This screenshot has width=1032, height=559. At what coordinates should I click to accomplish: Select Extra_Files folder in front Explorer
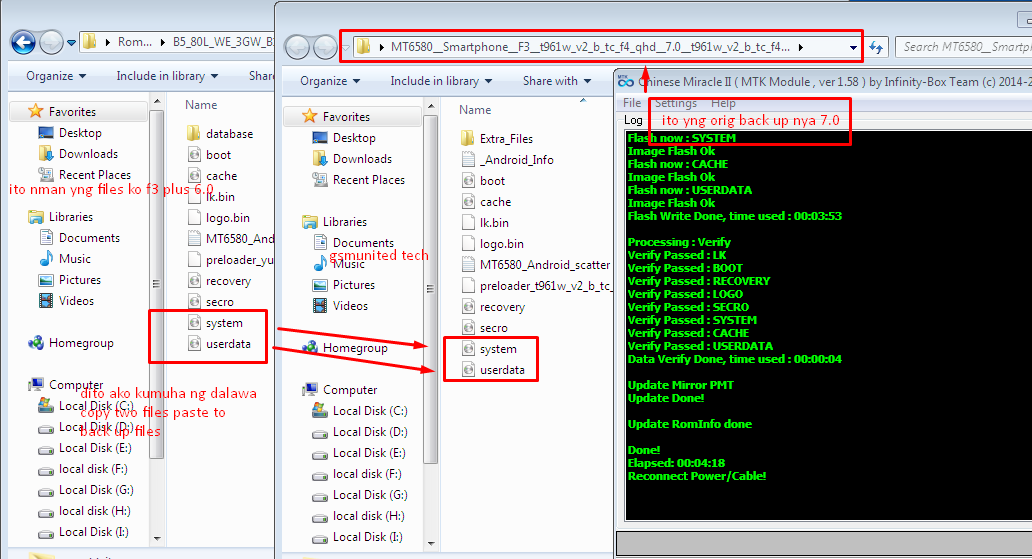(x=498, y=139)
